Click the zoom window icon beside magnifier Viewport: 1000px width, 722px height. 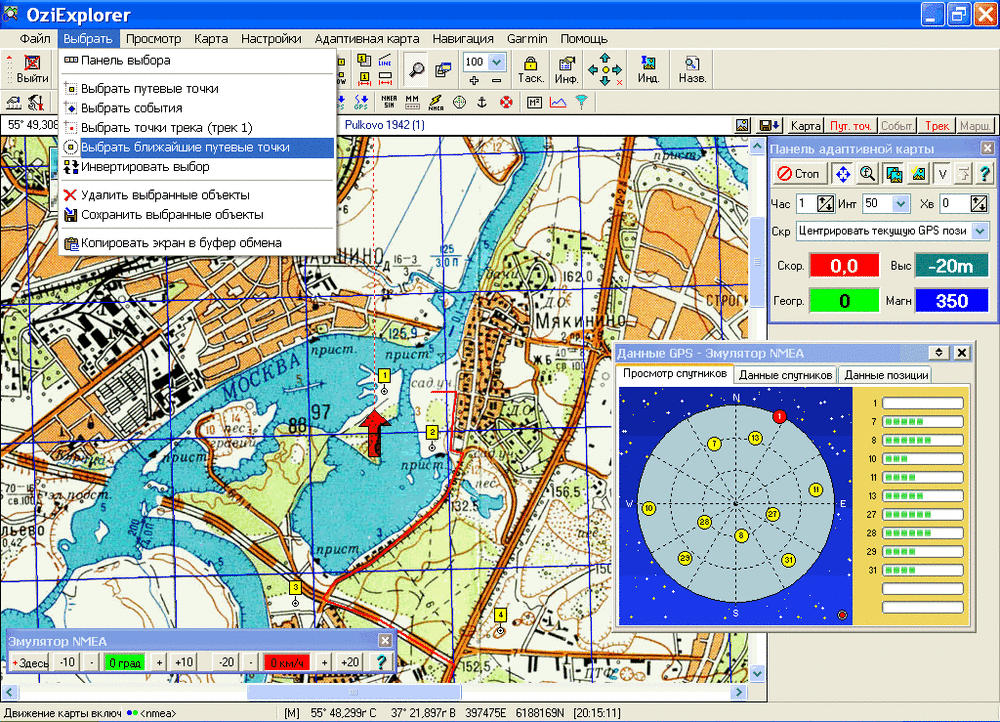(443, 69)
